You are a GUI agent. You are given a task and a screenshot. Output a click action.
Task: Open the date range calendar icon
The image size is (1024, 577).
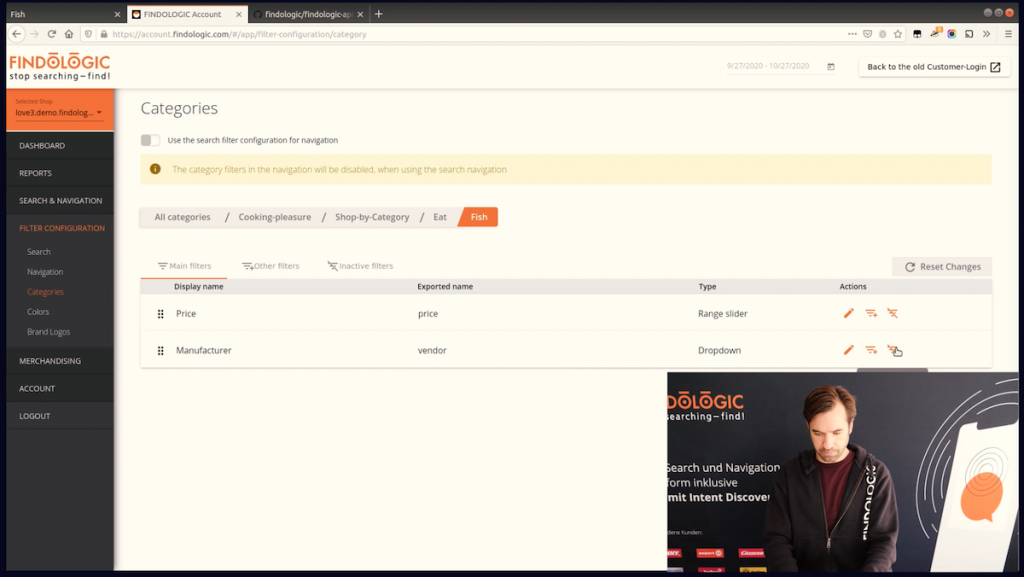[x=831, y=67]
